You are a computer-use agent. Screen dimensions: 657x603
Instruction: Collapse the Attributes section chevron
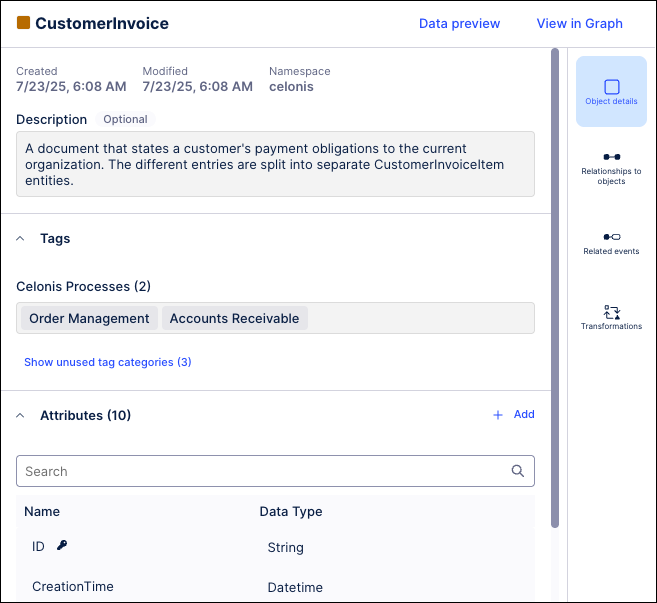click(x=21, y=415)
